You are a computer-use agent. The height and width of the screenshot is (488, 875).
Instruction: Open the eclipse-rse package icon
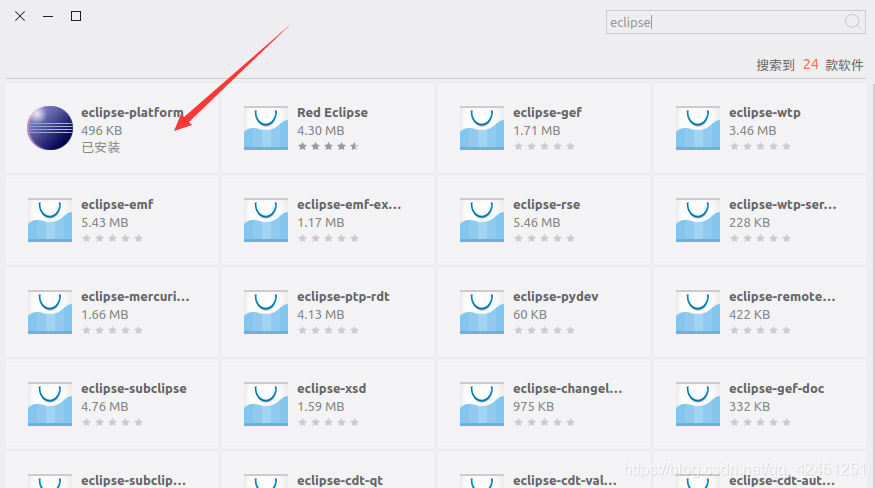pos(482,220)
